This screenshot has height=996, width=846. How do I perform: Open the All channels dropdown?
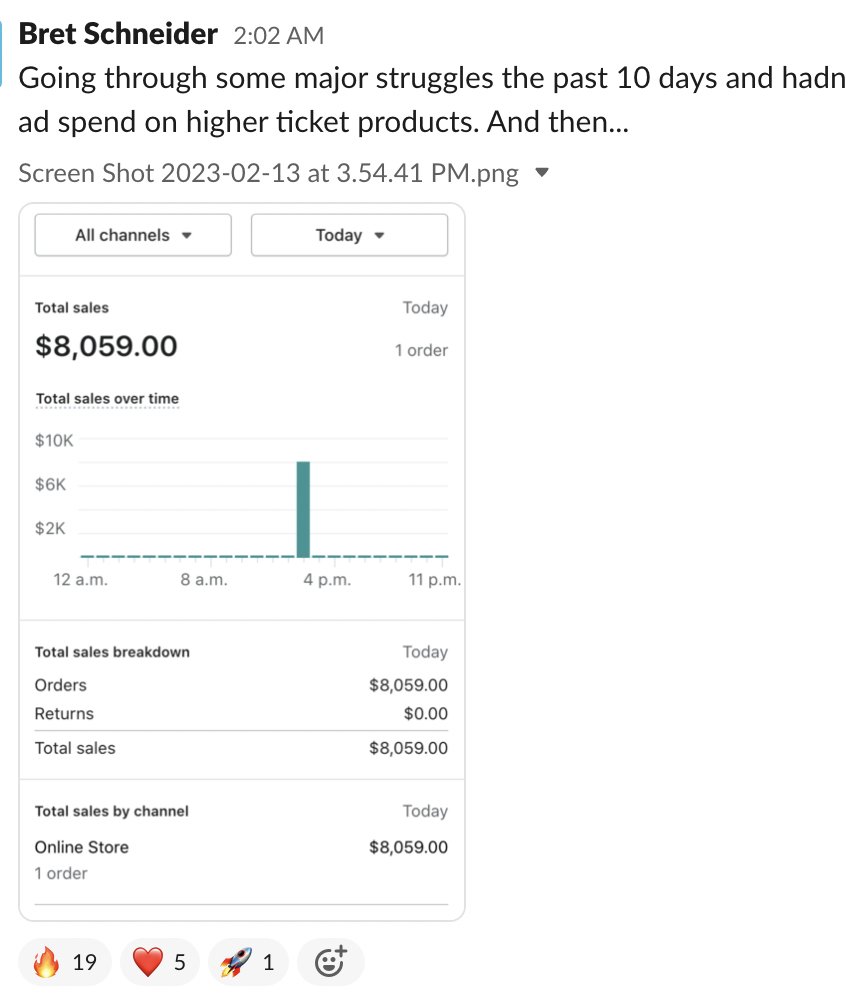tap(133, 235)
